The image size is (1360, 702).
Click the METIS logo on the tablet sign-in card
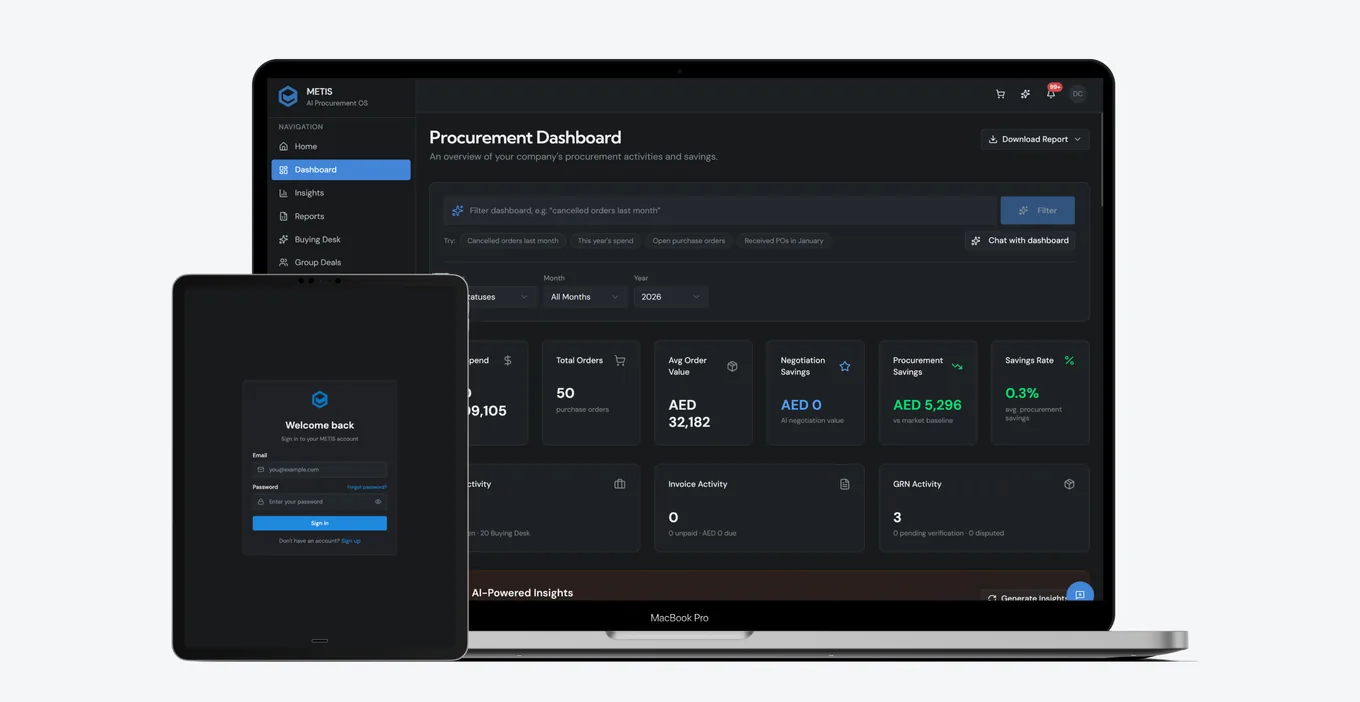pos(320,400)
